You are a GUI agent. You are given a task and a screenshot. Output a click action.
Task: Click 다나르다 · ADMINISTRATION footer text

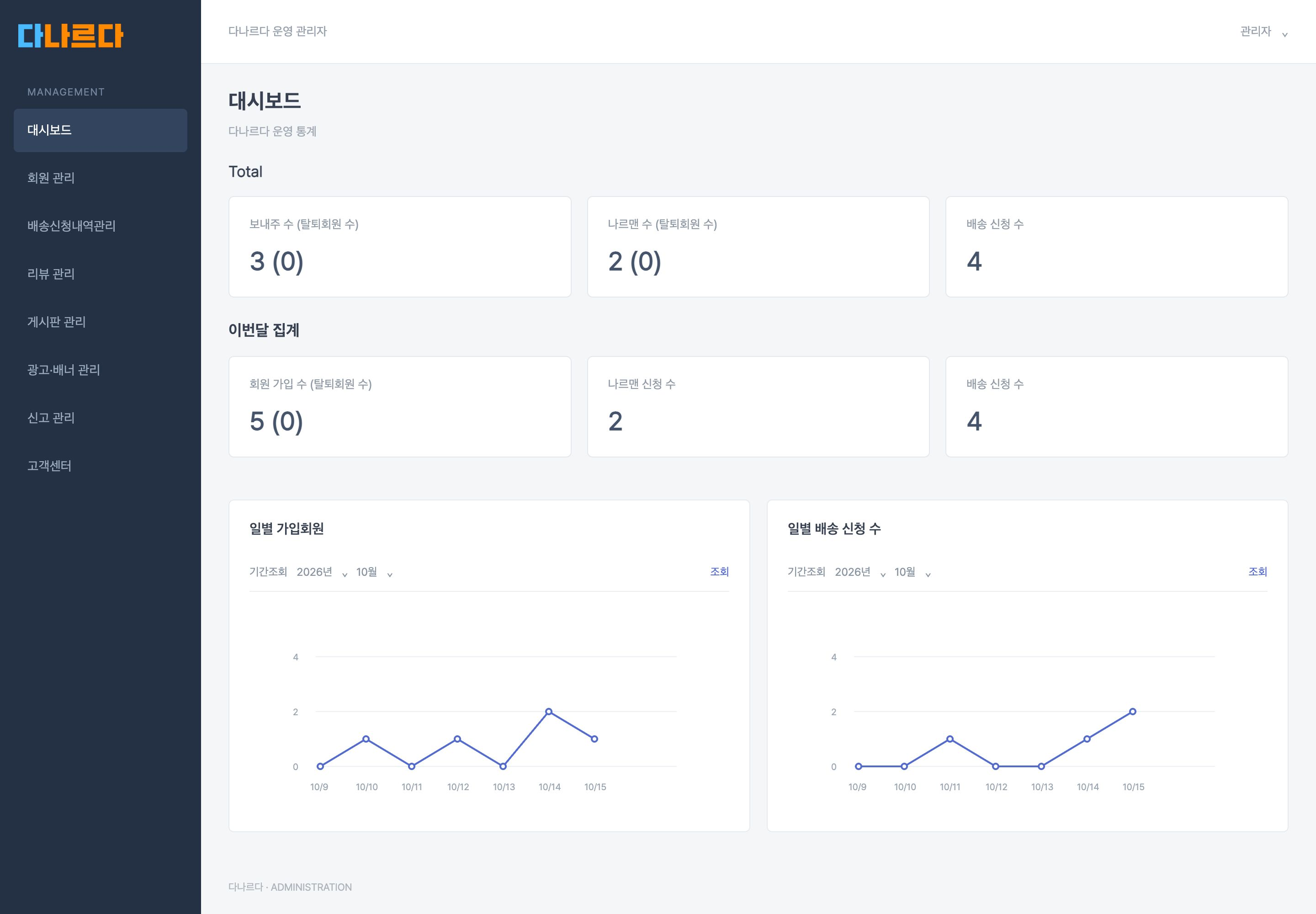click(x=290, y=887)
